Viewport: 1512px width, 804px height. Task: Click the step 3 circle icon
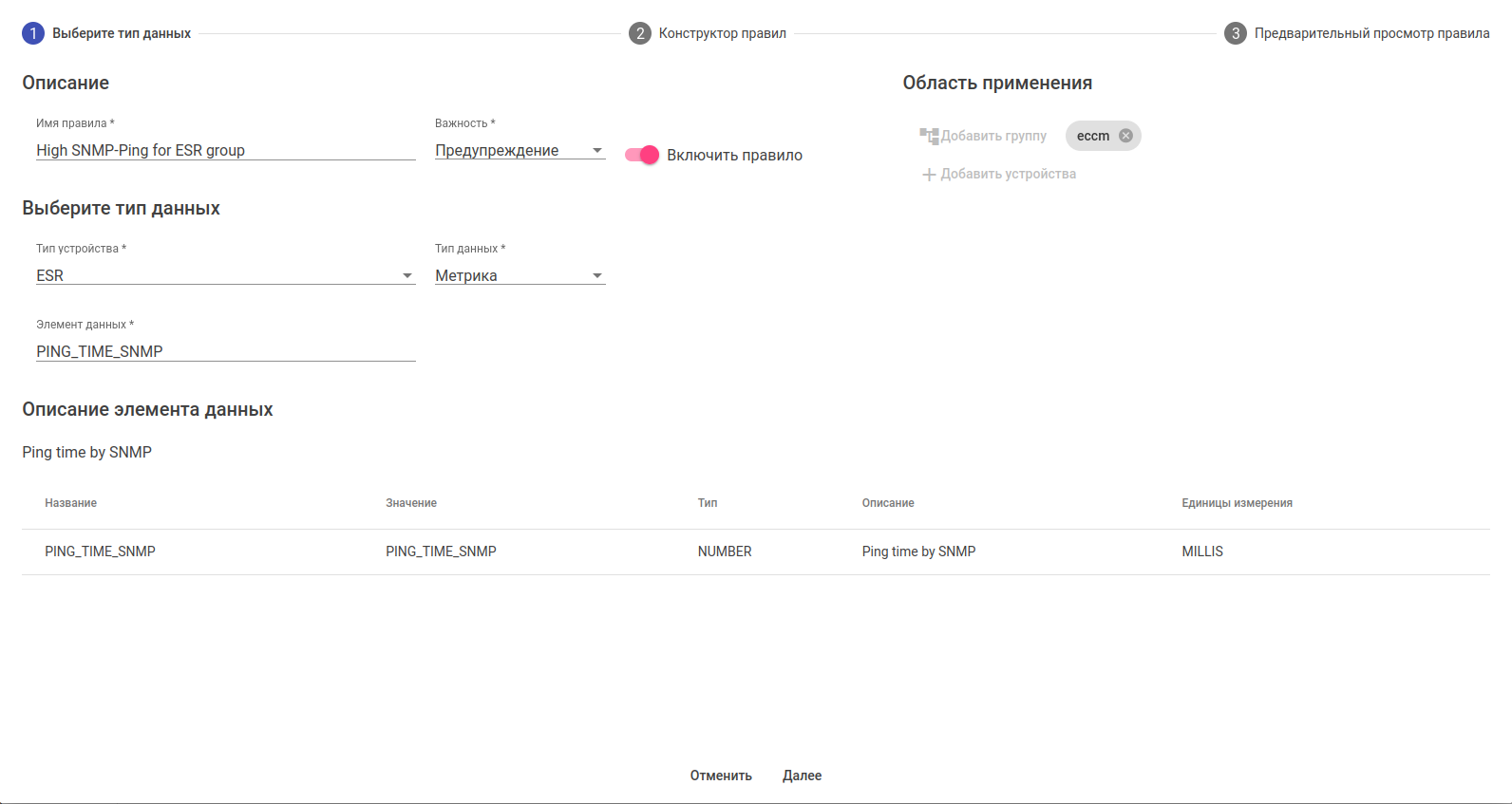point(1236,33)
